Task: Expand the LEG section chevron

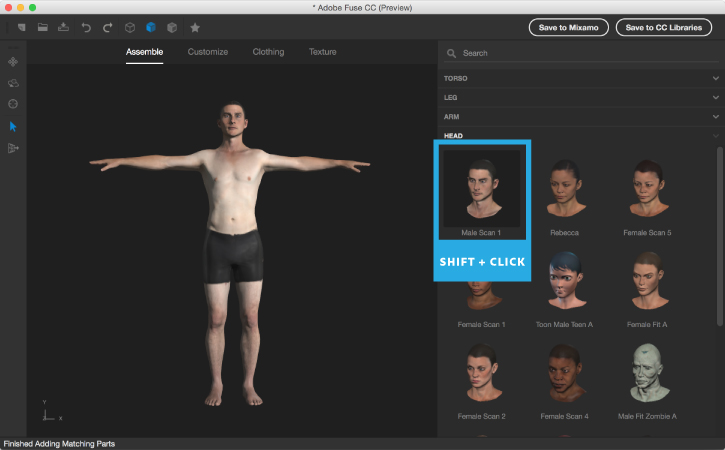Action: 716,97
